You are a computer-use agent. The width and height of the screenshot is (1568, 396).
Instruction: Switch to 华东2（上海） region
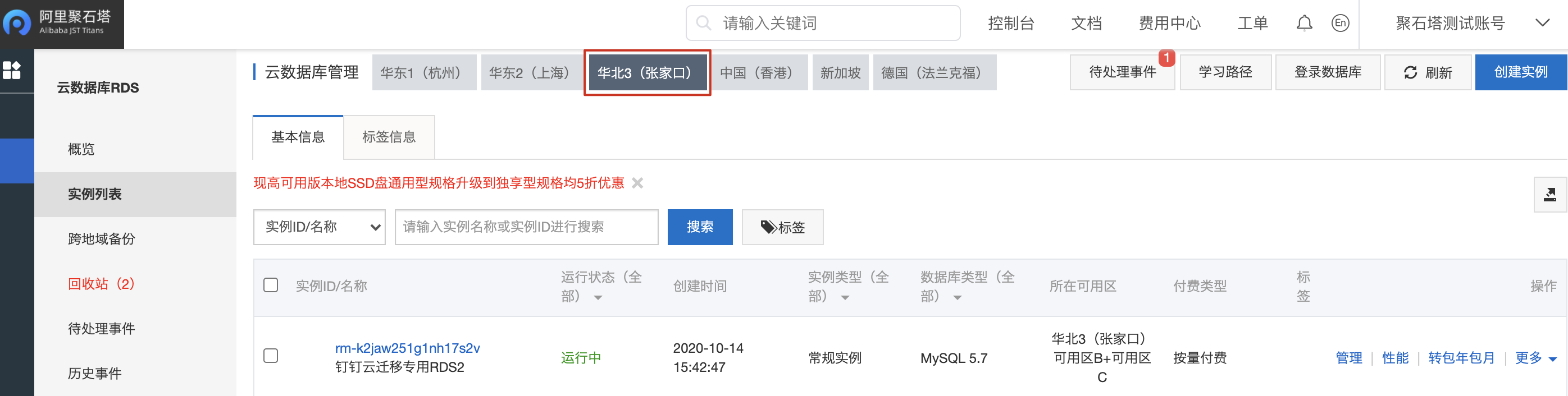pyautogui.click(x=532, y=72)
